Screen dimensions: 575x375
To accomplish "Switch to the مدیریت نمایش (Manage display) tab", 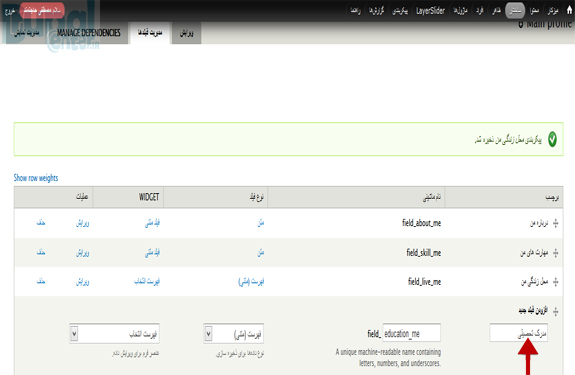I will 26,33.
